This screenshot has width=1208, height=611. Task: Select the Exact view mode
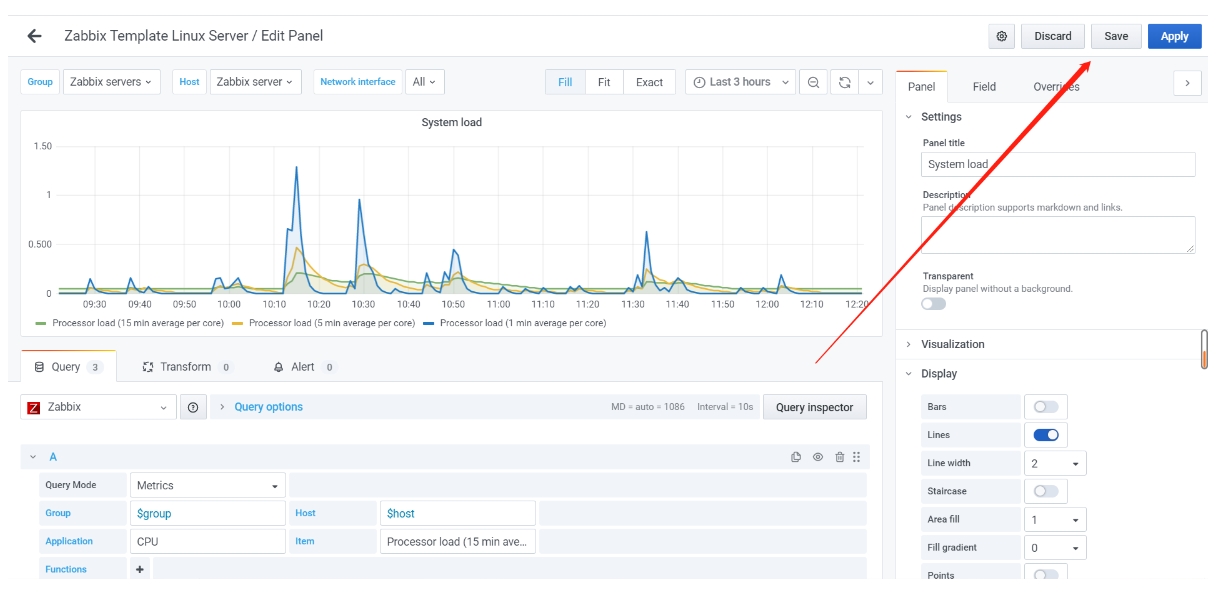click(x=649, y=82)
